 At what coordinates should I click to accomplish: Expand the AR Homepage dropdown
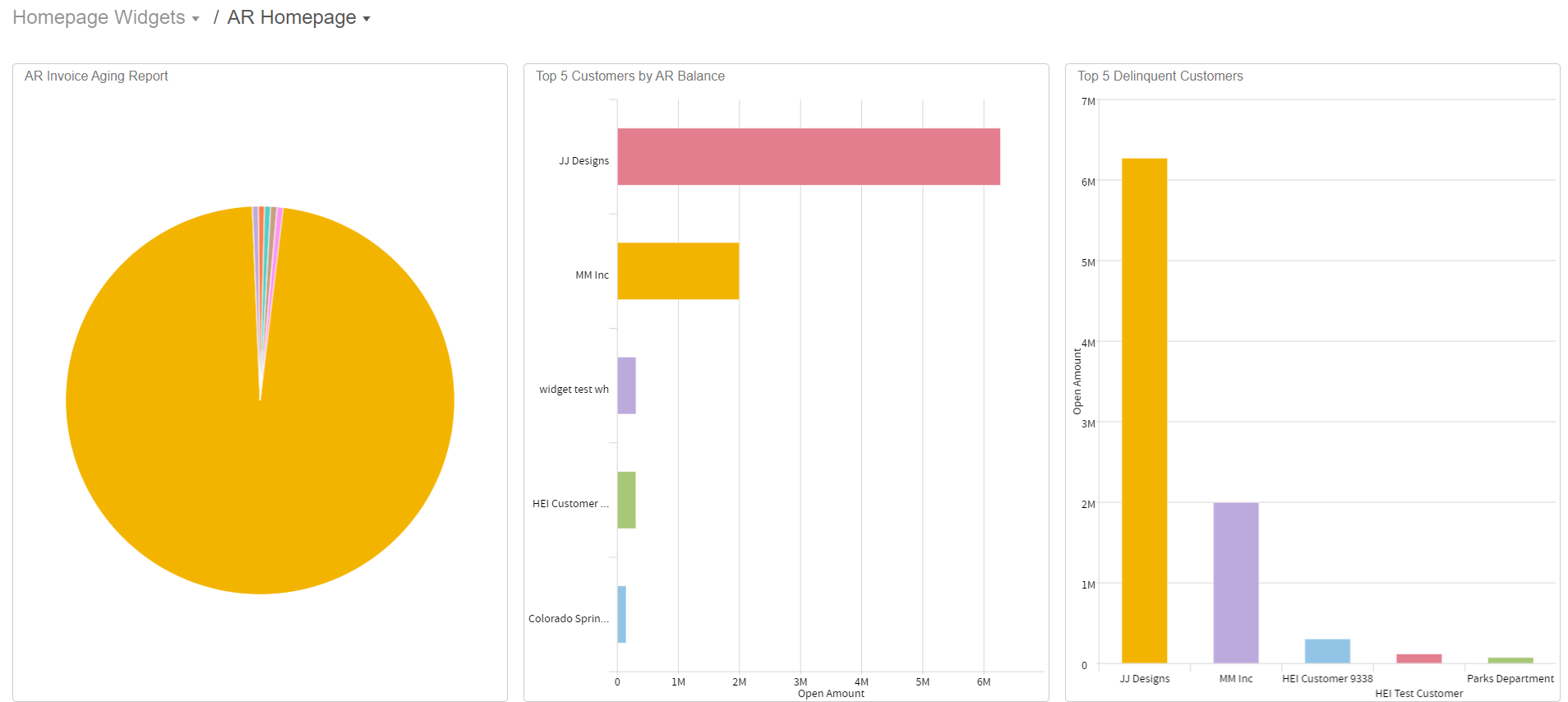pos(298,18)
